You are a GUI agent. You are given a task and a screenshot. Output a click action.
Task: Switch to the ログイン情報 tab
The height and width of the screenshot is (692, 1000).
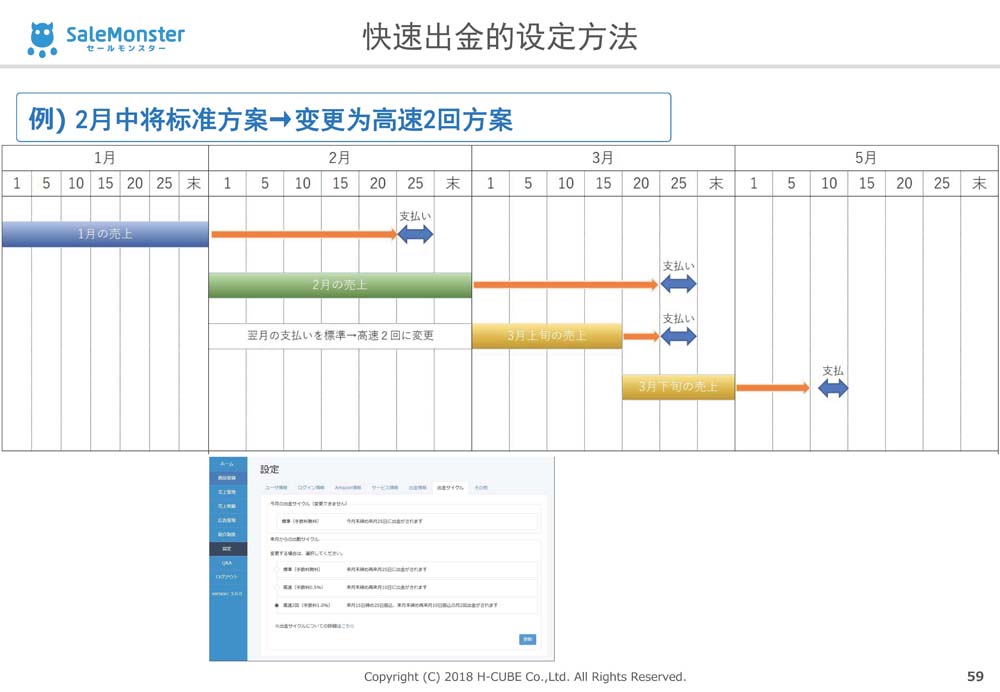(x=311, y=487)
